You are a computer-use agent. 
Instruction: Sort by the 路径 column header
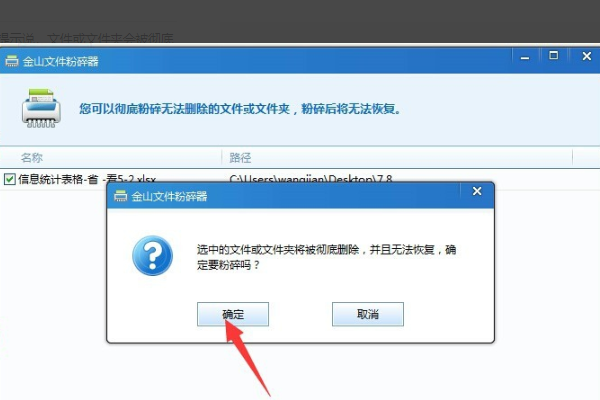tap(240, 158)
